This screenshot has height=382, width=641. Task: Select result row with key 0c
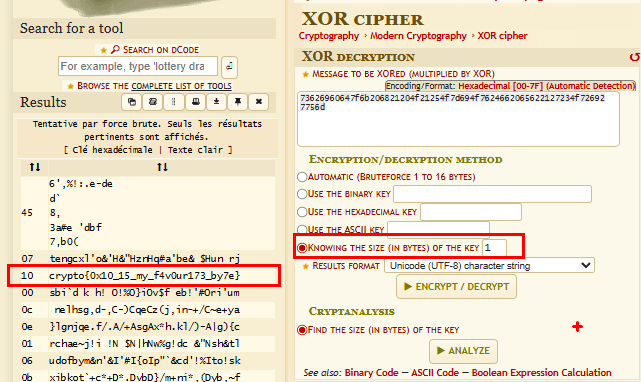pyautogui.click(x=148, y=310)
